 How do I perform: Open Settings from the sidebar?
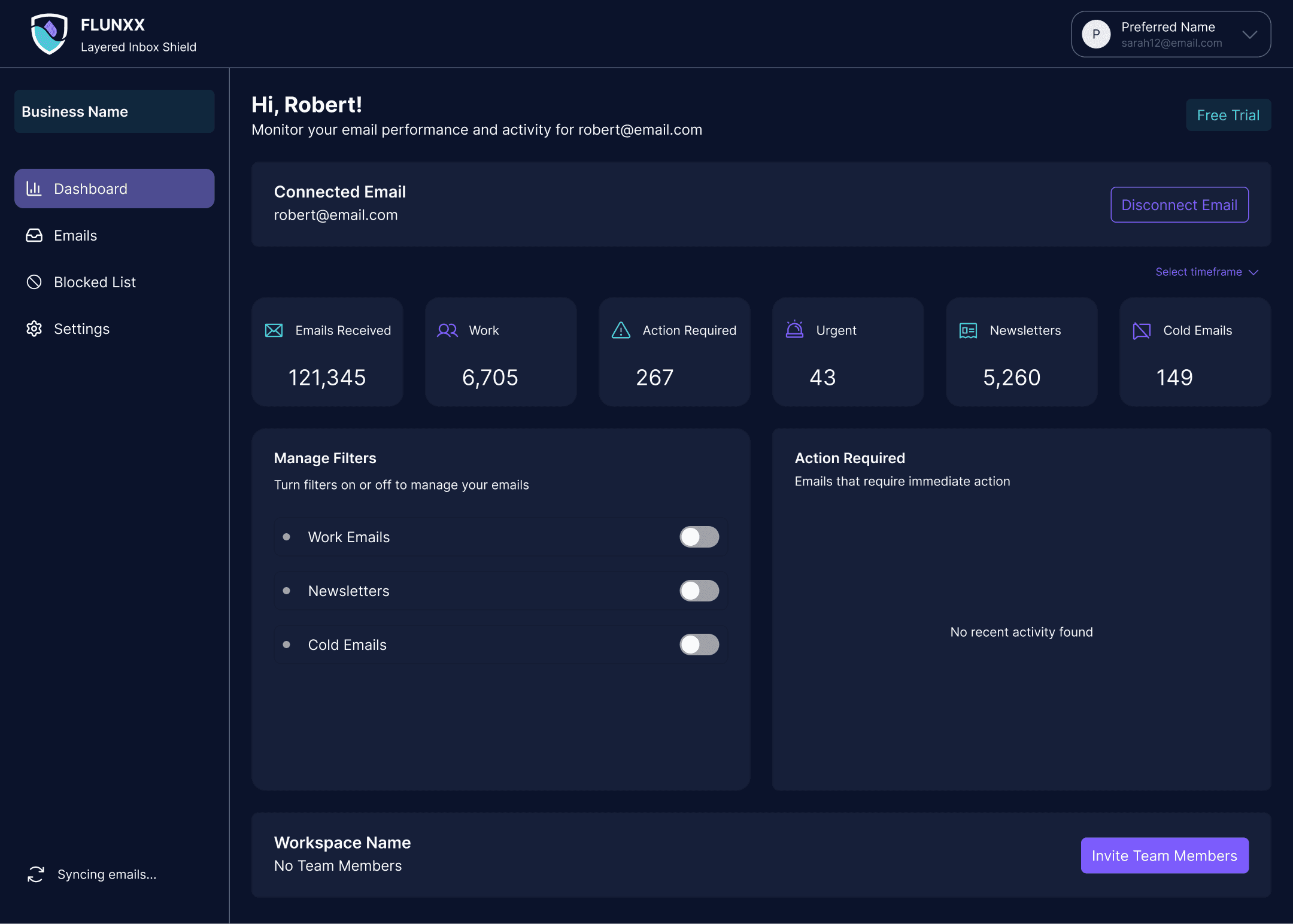tap(81, 329)
